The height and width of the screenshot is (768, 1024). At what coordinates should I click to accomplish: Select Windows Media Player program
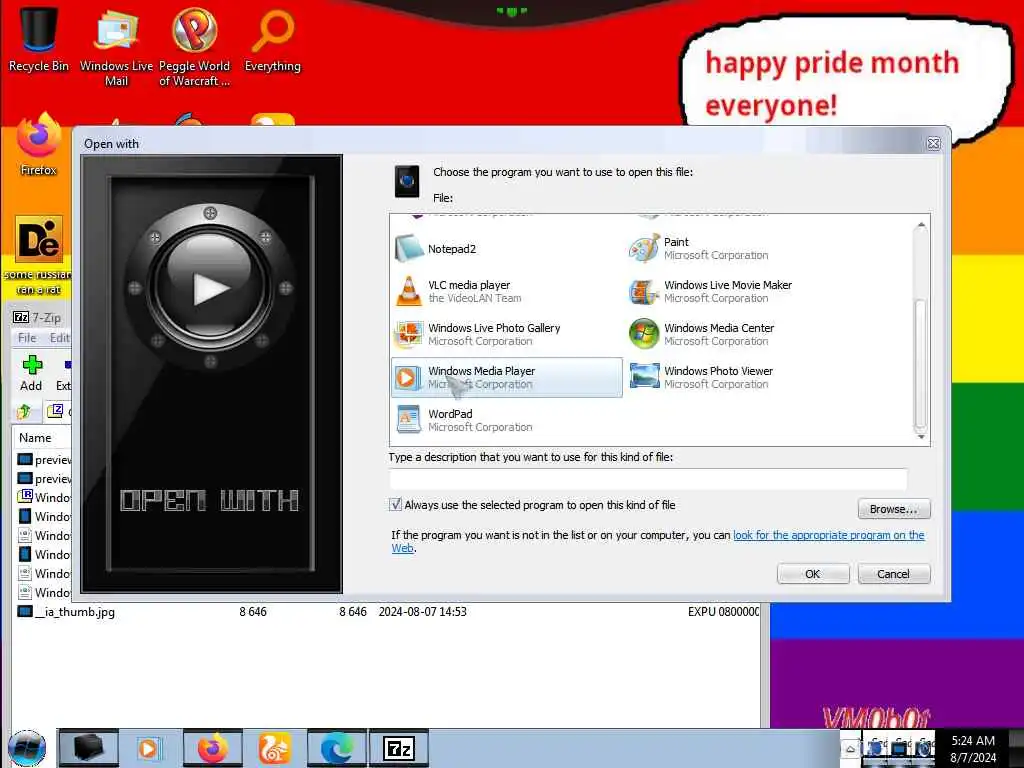point(507,377)
